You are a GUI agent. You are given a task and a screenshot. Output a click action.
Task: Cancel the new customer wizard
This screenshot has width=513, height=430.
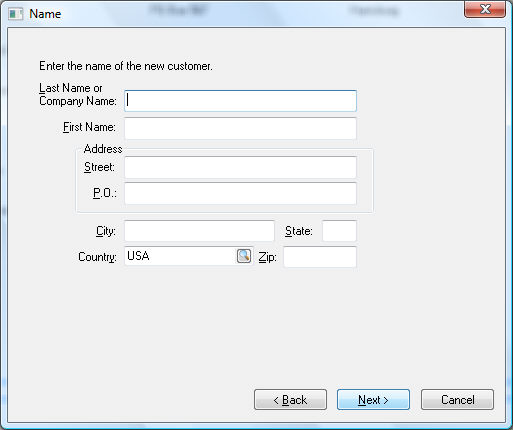(x=457, y=399)
